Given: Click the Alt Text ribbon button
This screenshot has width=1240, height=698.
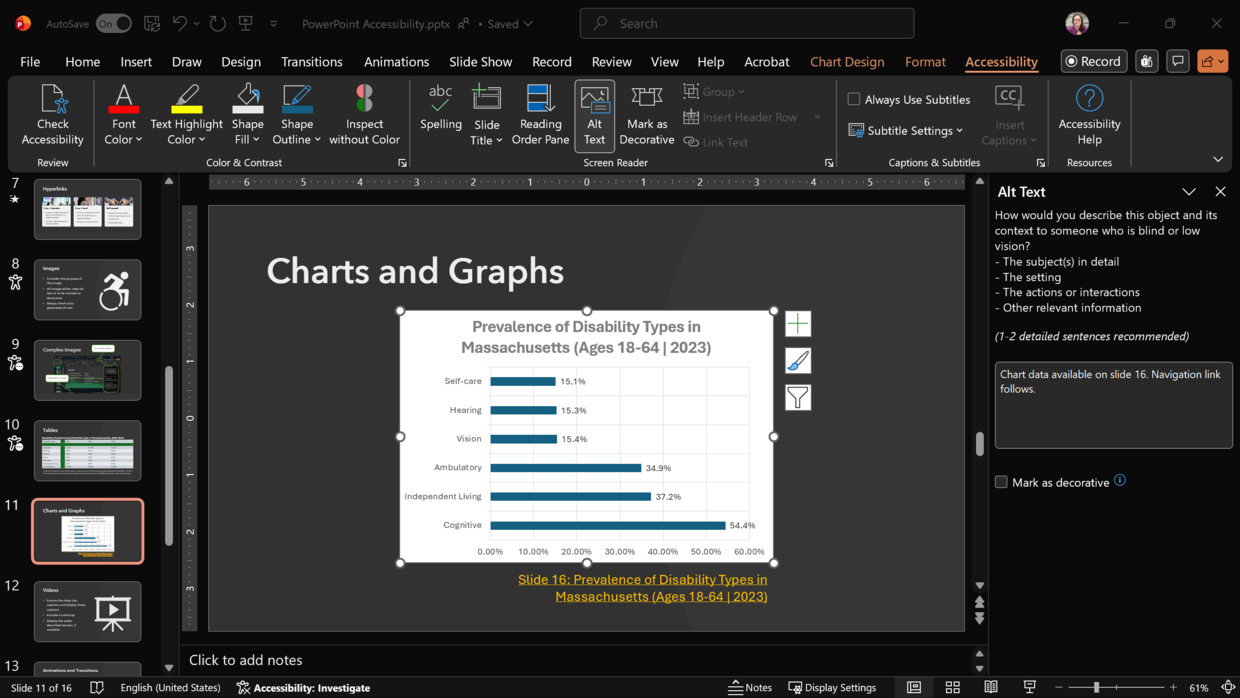Looking at the screenshot, I should tap(594, 115).
